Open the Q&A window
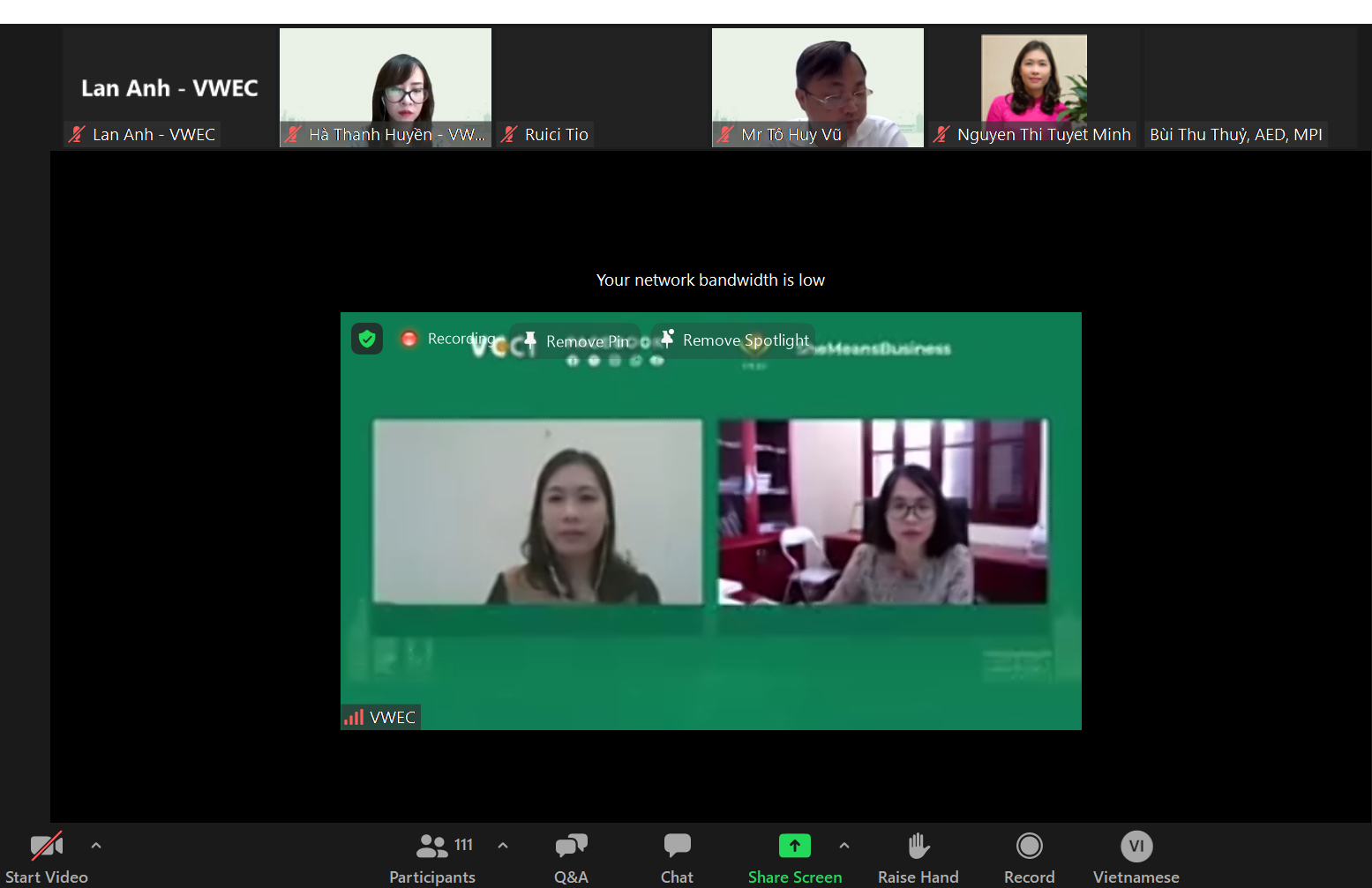 pyautogui.click(x=571, y=847)
